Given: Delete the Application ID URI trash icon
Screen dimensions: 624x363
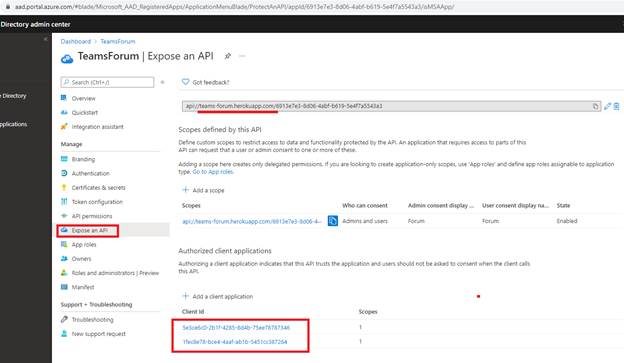Looking at the screenshot, I should pos(616,106).
